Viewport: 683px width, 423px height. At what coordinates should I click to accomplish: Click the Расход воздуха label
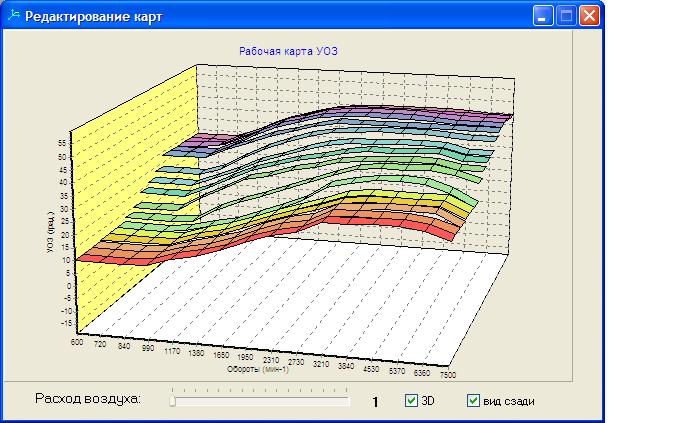click(x=88, y=400)
